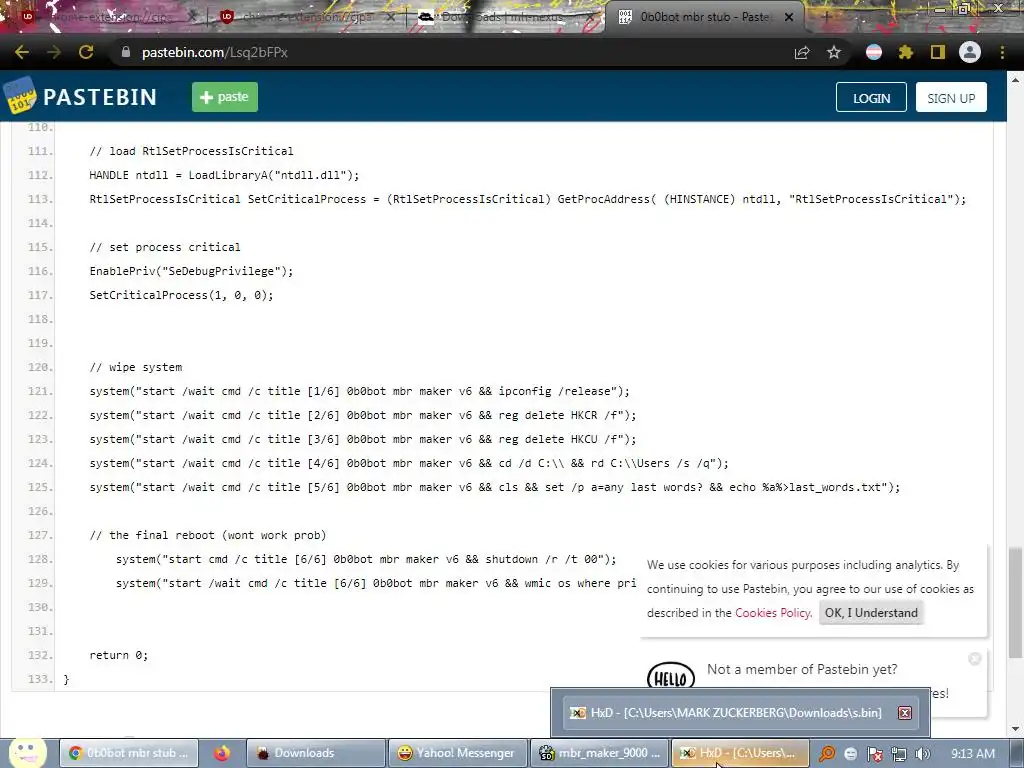Open the Chrome profile avatar
Viewport: 1024px width, 768px height.
tap(970, 52)
